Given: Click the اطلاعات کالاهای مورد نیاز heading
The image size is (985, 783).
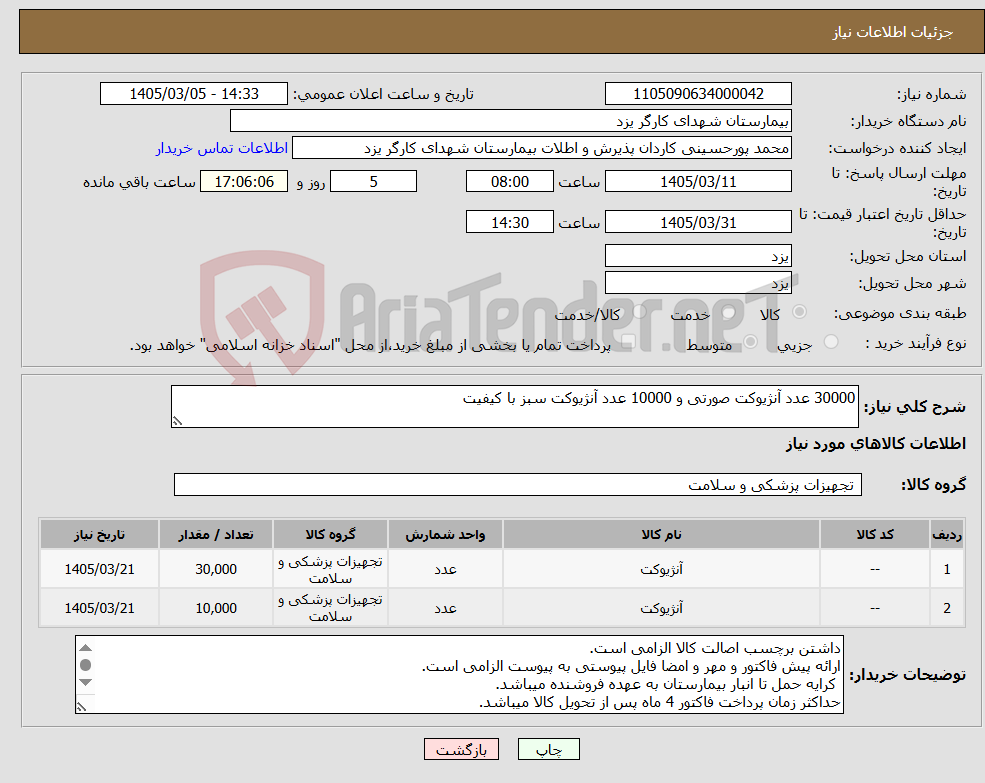Looking at the screenshot, I should [875, 444].
